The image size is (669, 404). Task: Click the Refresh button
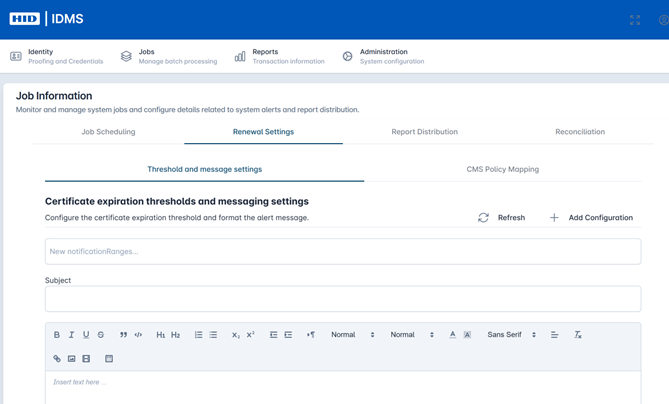coord(501,217)
